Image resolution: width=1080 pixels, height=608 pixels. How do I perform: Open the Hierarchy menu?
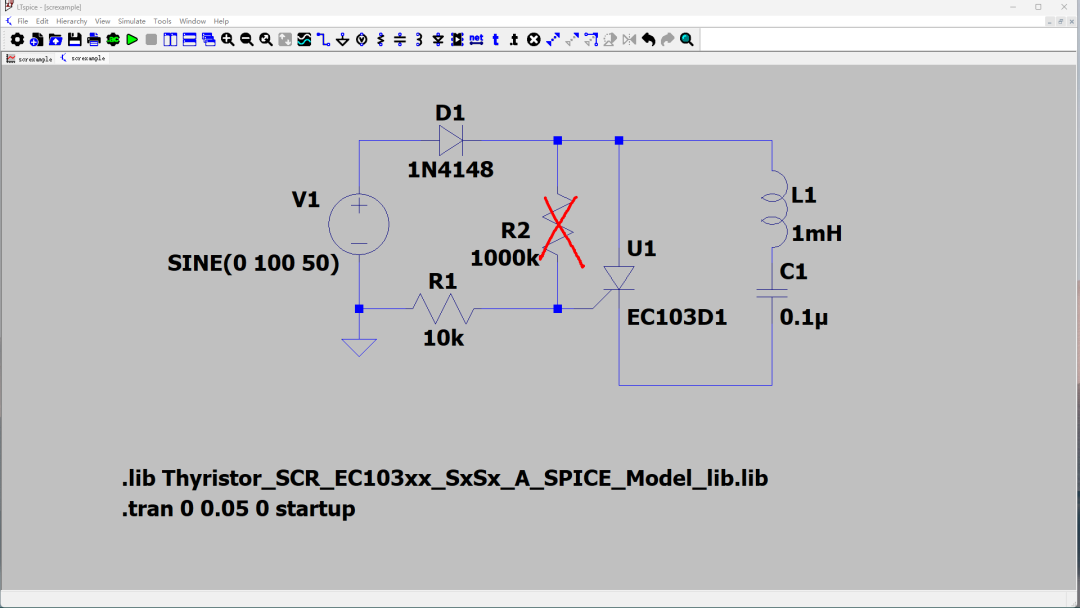tap(71, 21)
